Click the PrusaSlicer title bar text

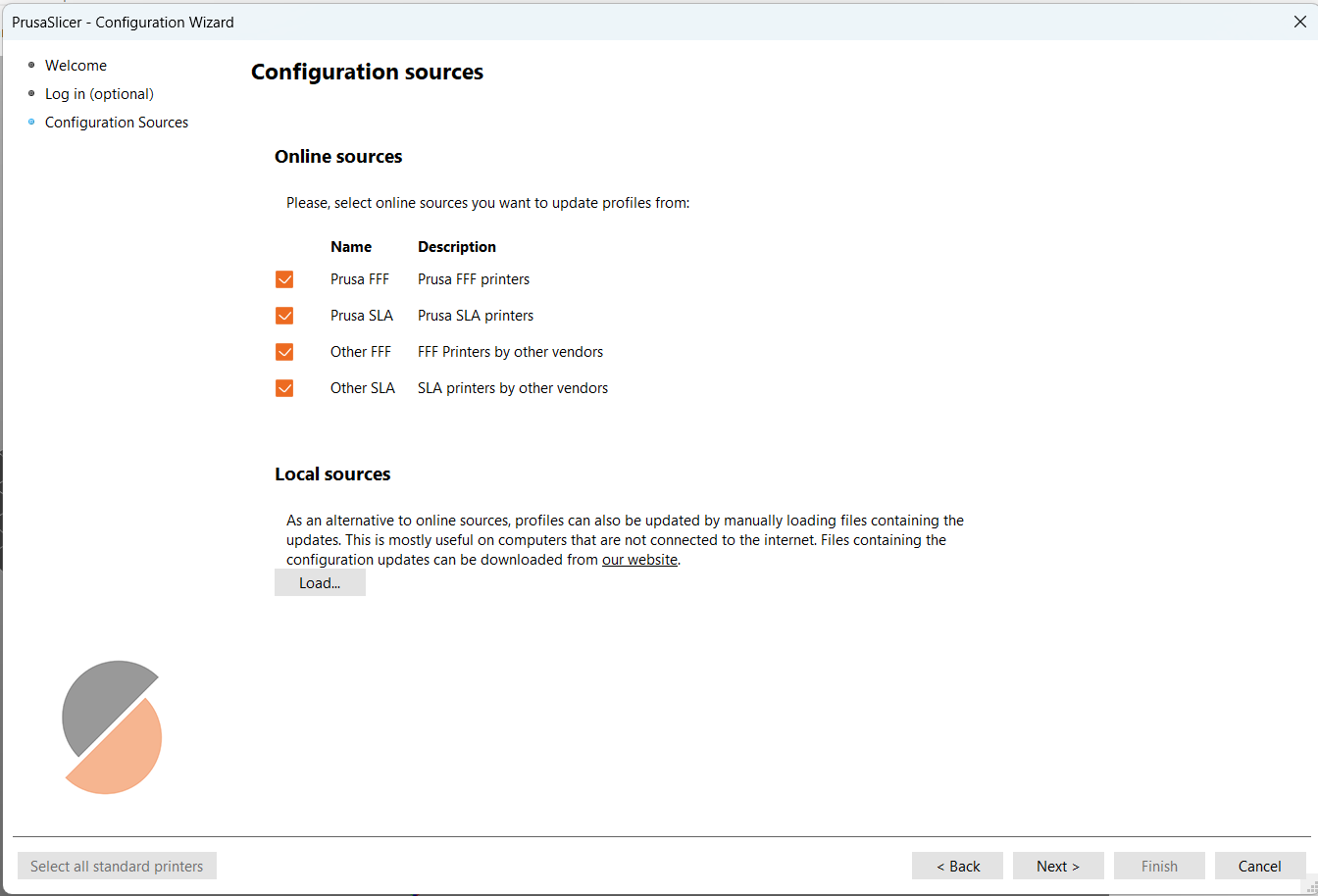click(x=123, y=22)
